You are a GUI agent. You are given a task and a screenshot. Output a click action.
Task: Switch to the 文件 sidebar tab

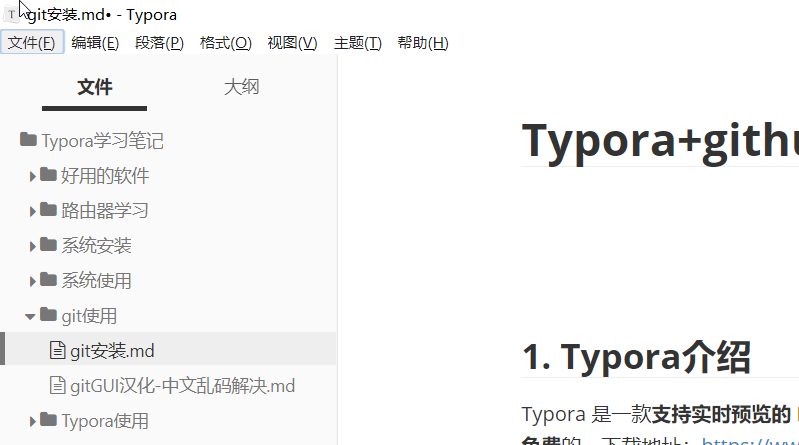click(x=95, y=87)
